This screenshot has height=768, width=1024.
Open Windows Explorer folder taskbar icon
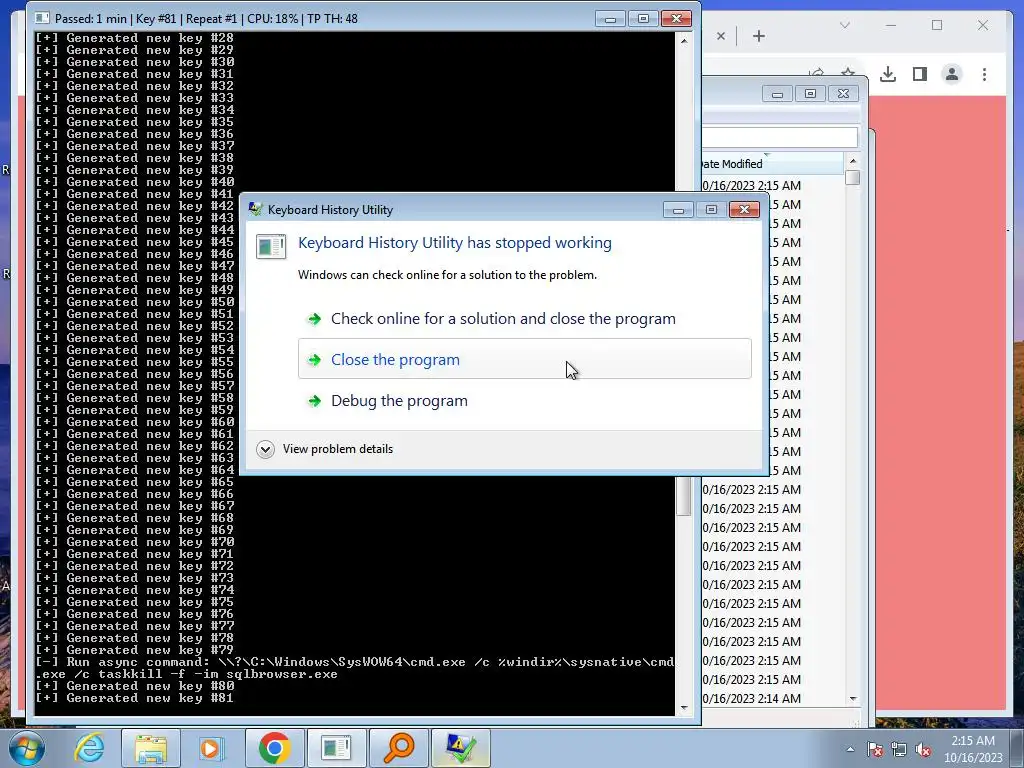pyautogui.click(x=151, y=748)
